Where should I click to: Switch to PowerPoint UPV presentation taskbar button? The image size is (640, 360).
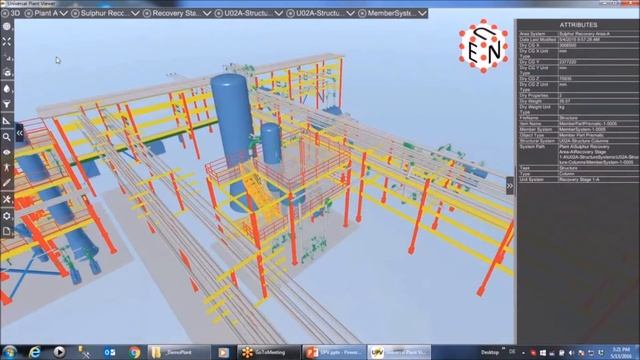coord(334,352)
